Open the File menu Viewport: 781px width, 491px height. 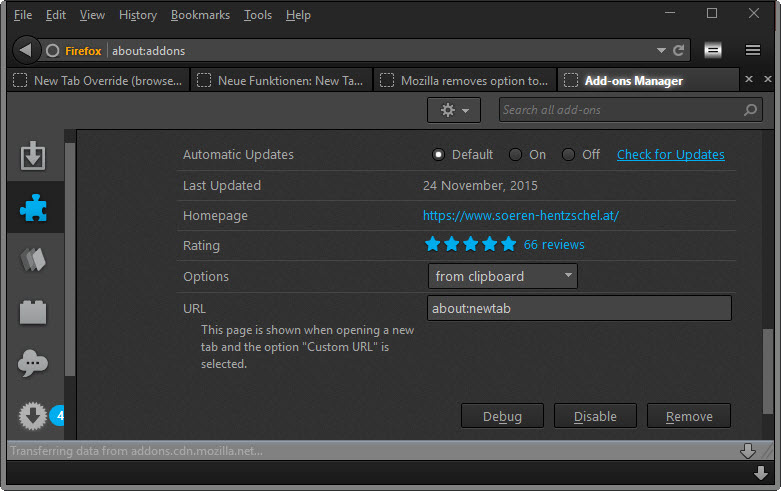coord(23,15)
